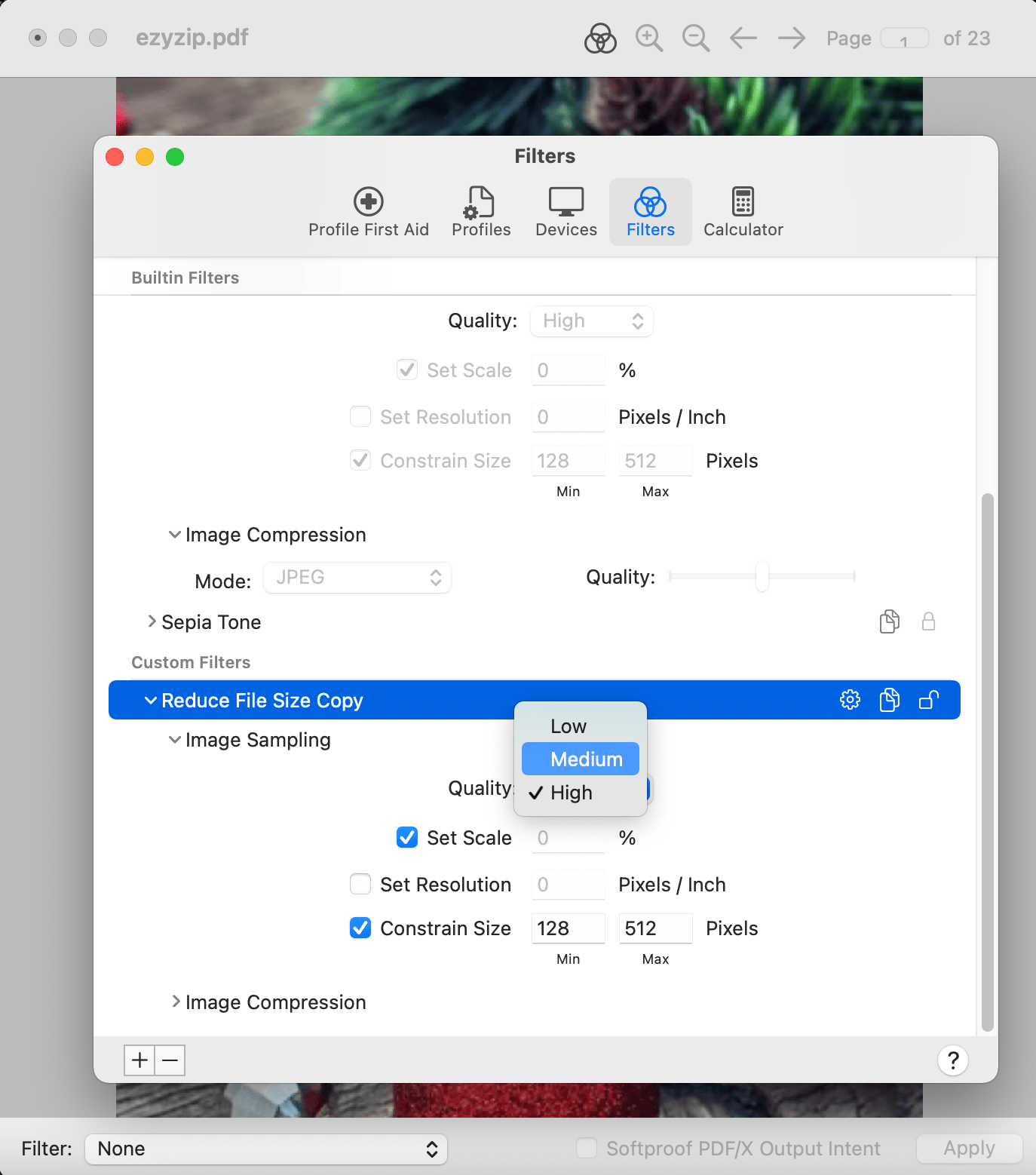
Task: Switch to the Devices pane
Action: pos(566,212)
